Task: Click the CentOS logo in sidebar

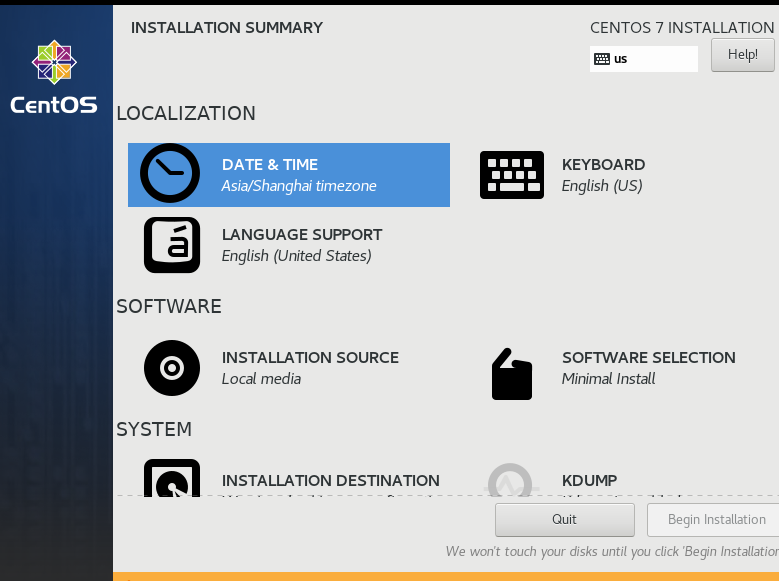Action: point(54,77)
